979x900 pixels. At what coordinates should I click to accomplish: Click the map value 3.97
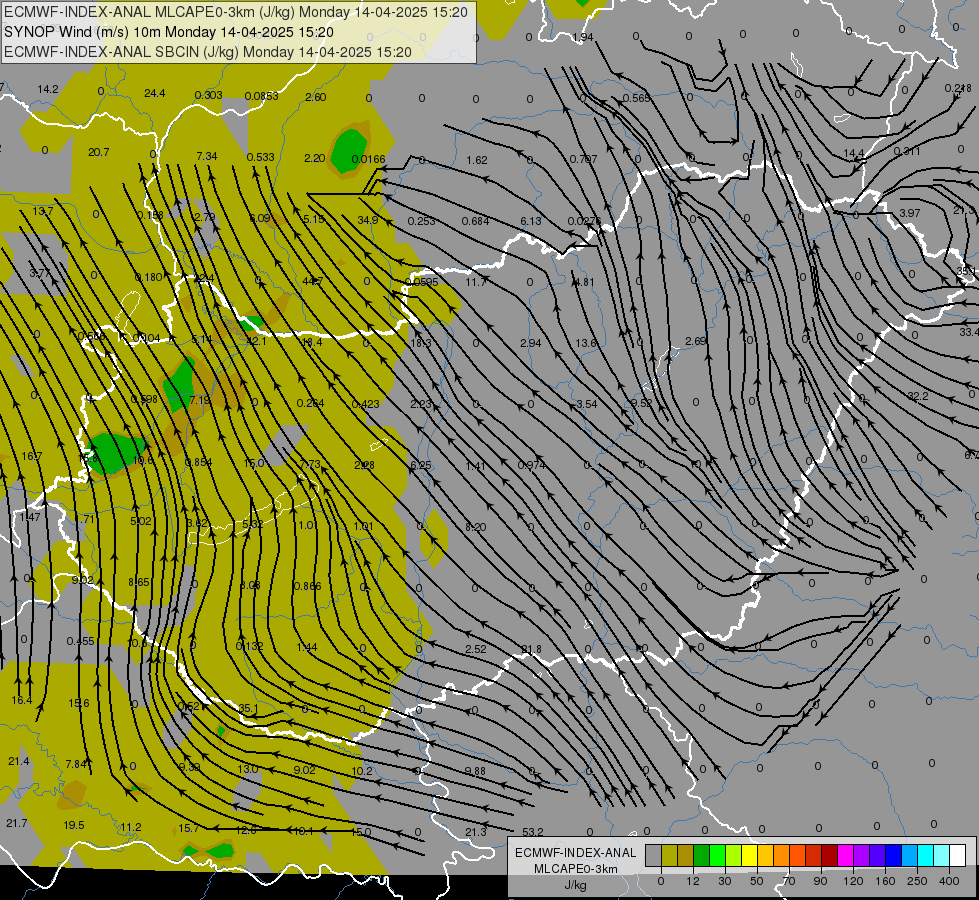pos(910,213)
